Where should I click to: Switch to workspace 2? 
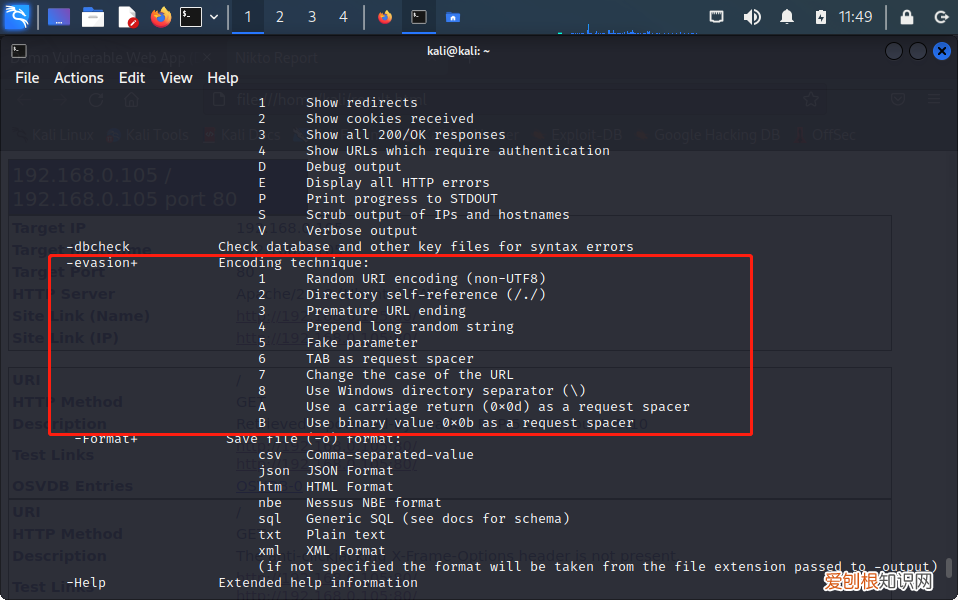click(x=280, y=17)
